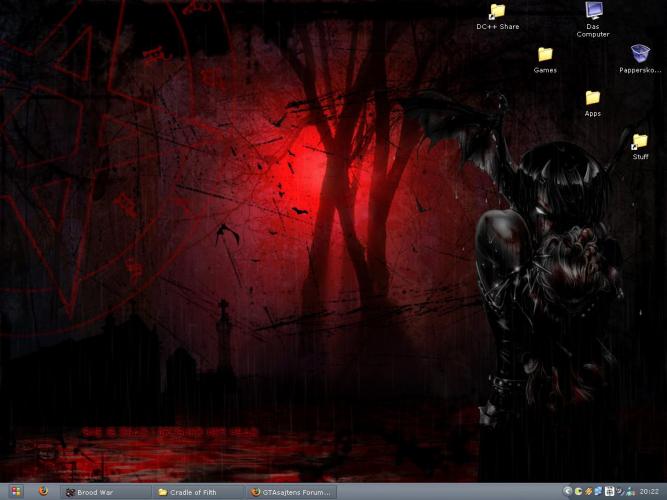Click the white calendar-like tray icon
This screenshot has width=667, height=500.
pos(609,491)
